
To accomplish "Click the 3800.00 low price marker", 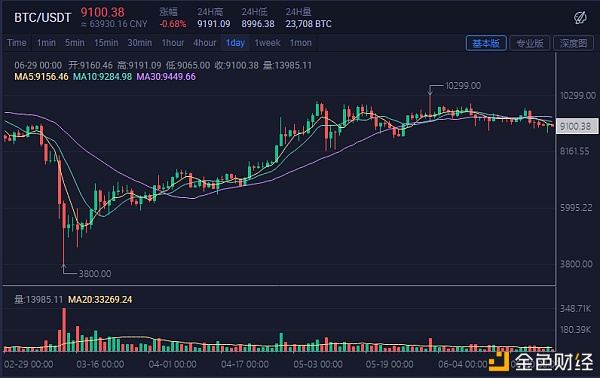I will 95,274.
